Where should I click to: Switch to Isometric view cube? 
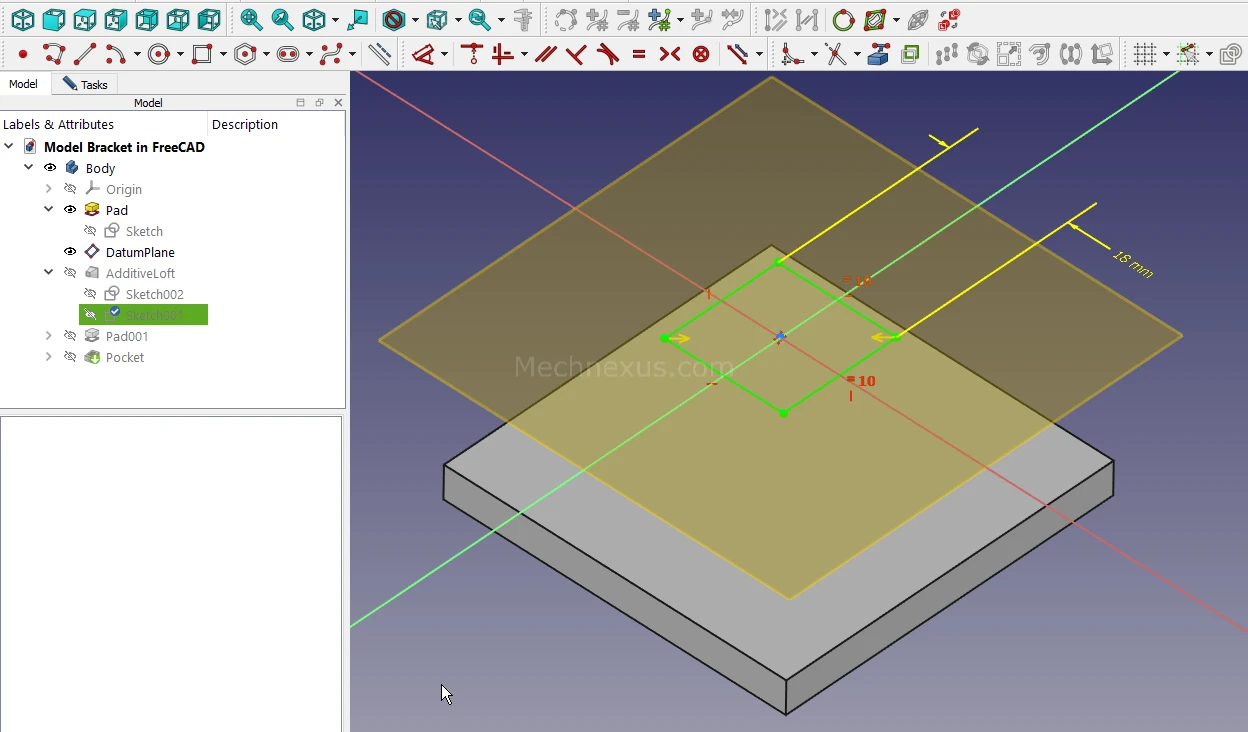[x=22, y=19]
